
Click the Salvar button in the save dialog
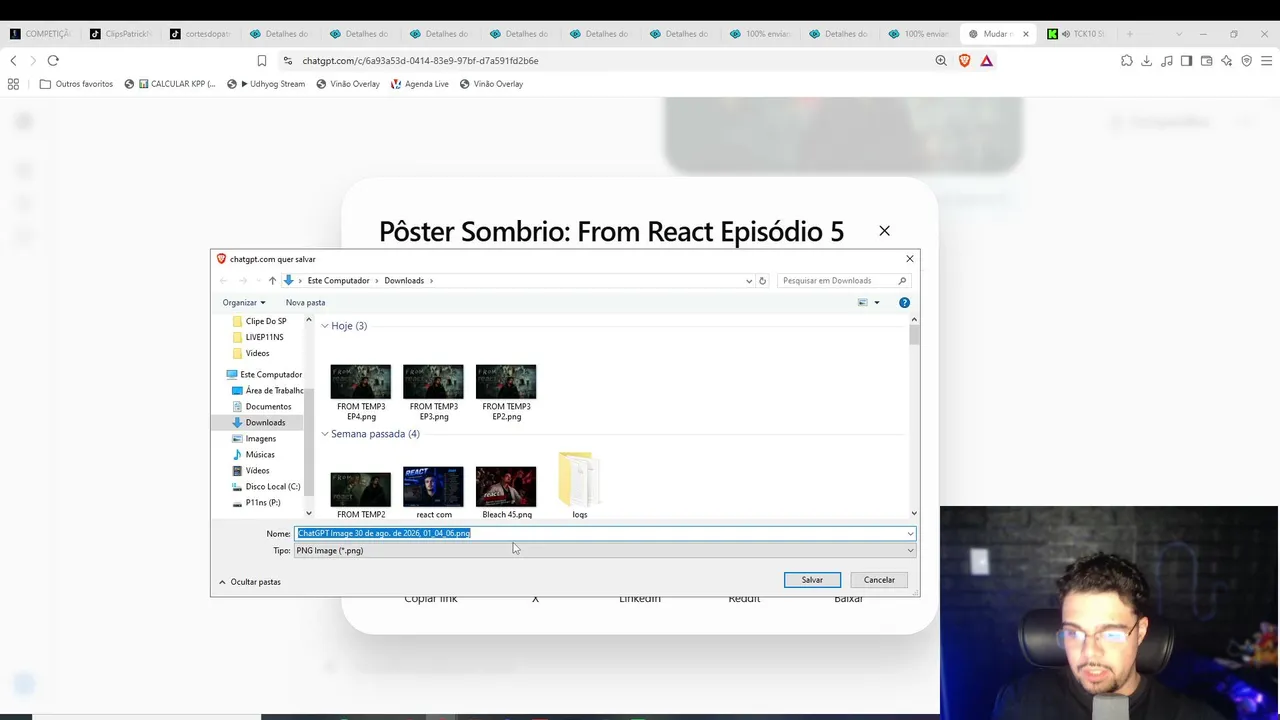[812, 580]
